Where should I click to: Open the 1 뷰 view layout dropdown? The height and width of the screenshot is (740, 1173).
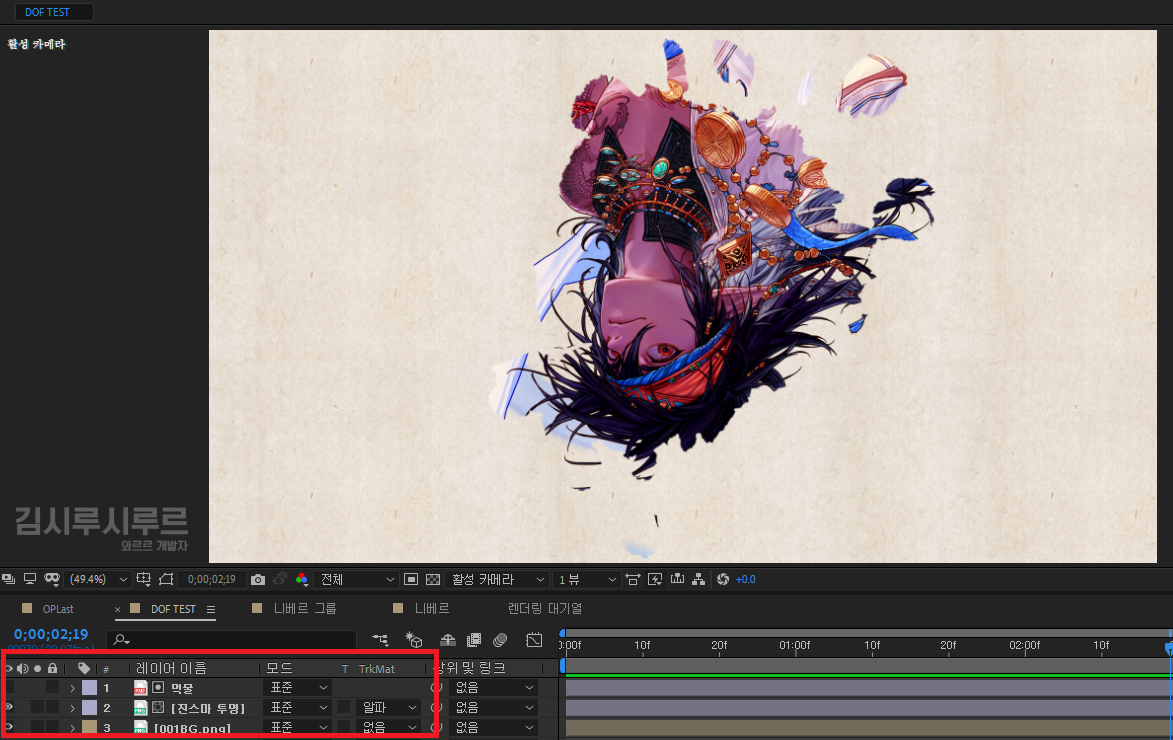pos(587,579)
